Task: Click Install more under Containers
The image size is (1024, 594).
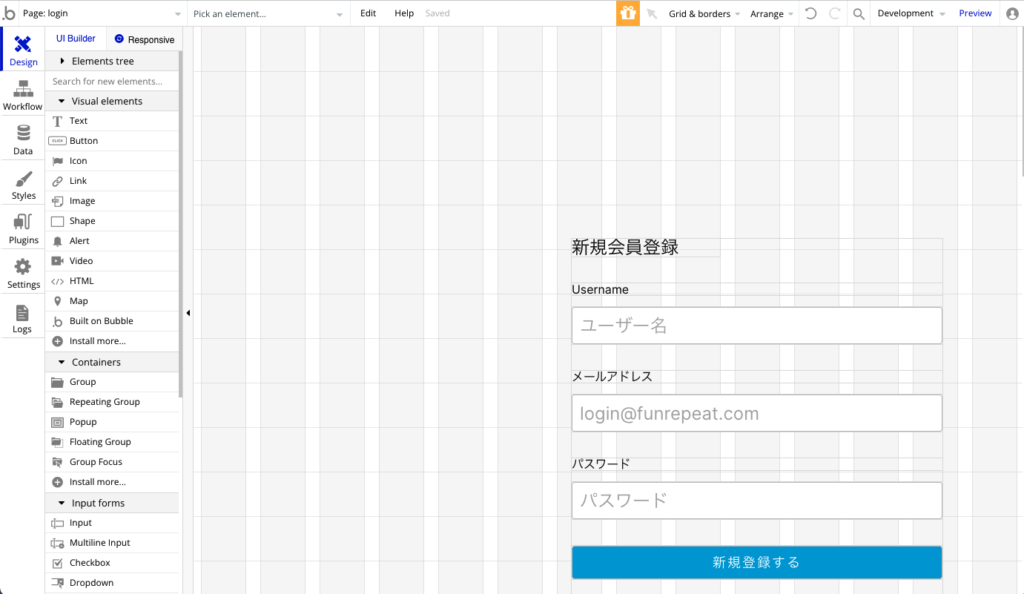Action: [x=112, y=482]
